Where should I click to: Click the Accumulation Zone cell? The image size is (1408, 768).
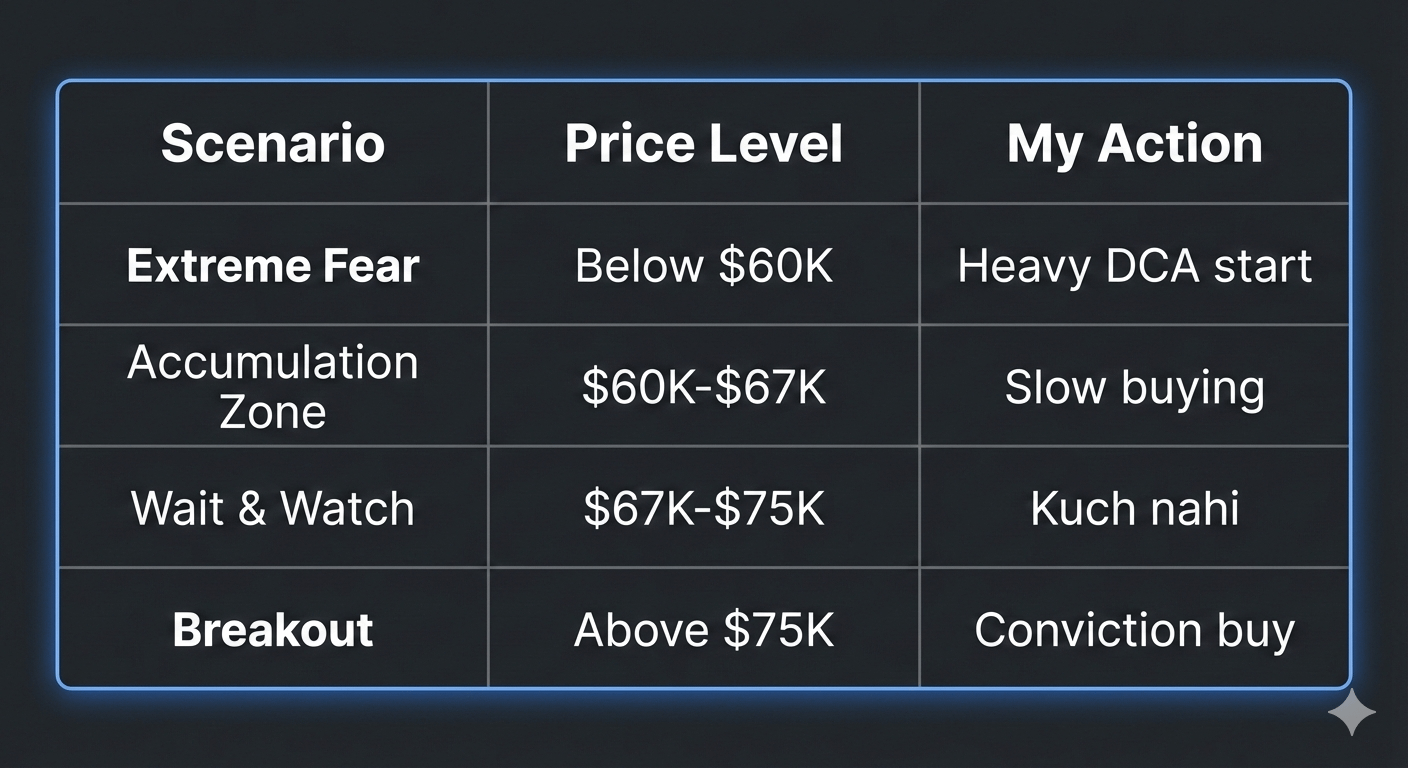[273, 387]
